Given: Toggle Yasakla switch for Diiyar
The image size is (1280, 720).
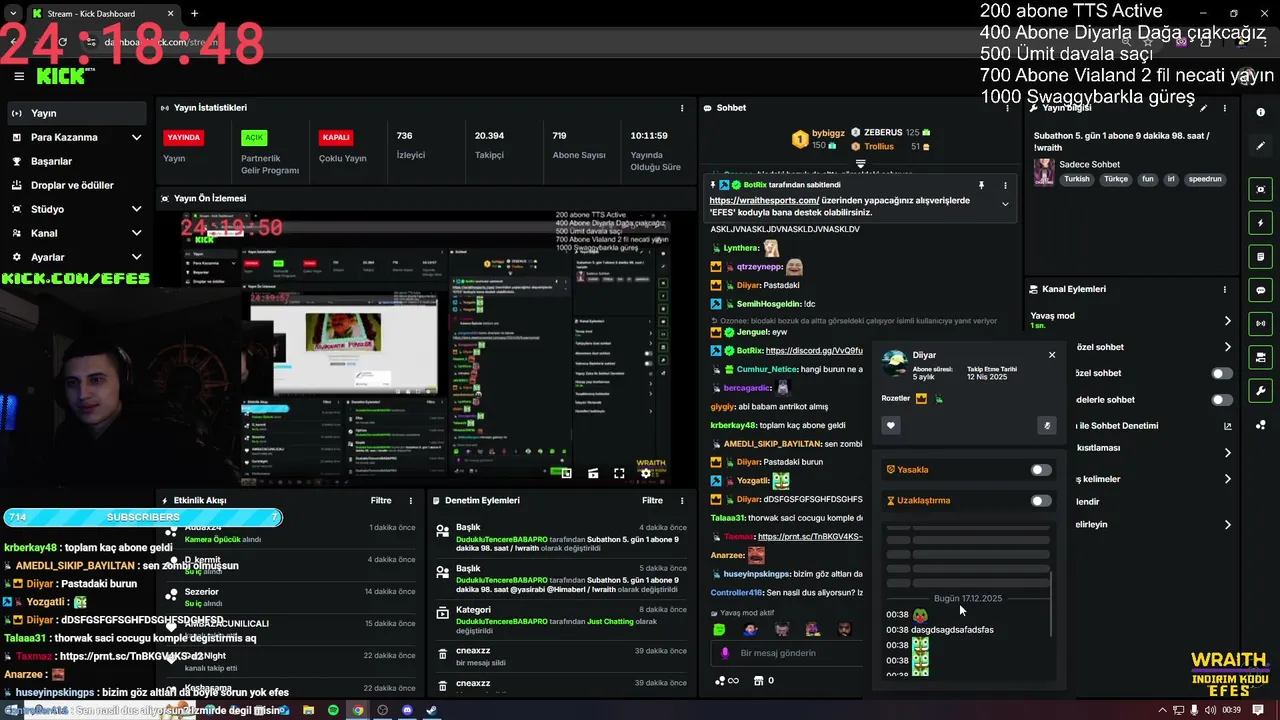Looking at the screenshot, I should point(1041,470).
